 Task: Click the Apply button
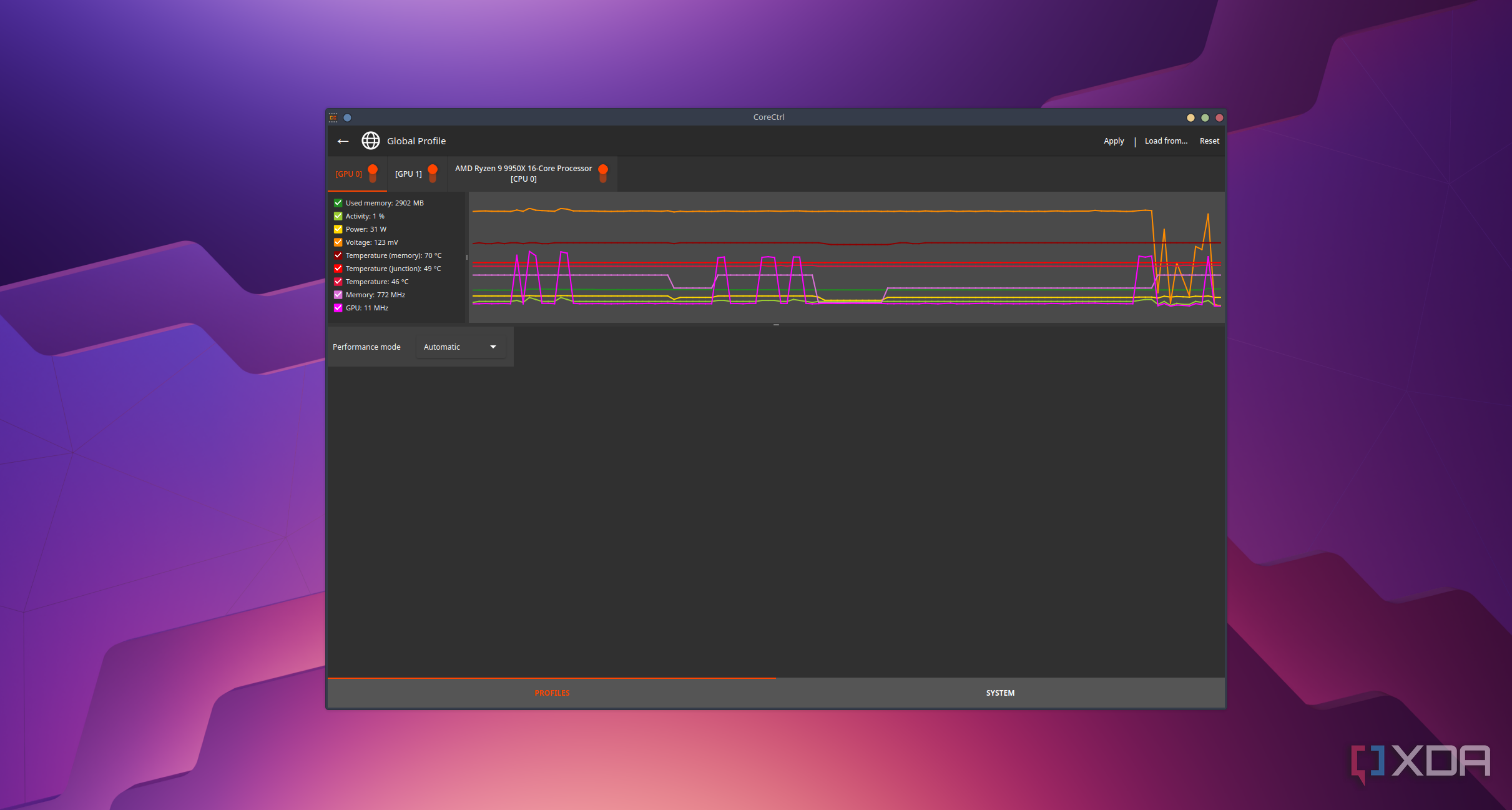tap(1114, 141)
